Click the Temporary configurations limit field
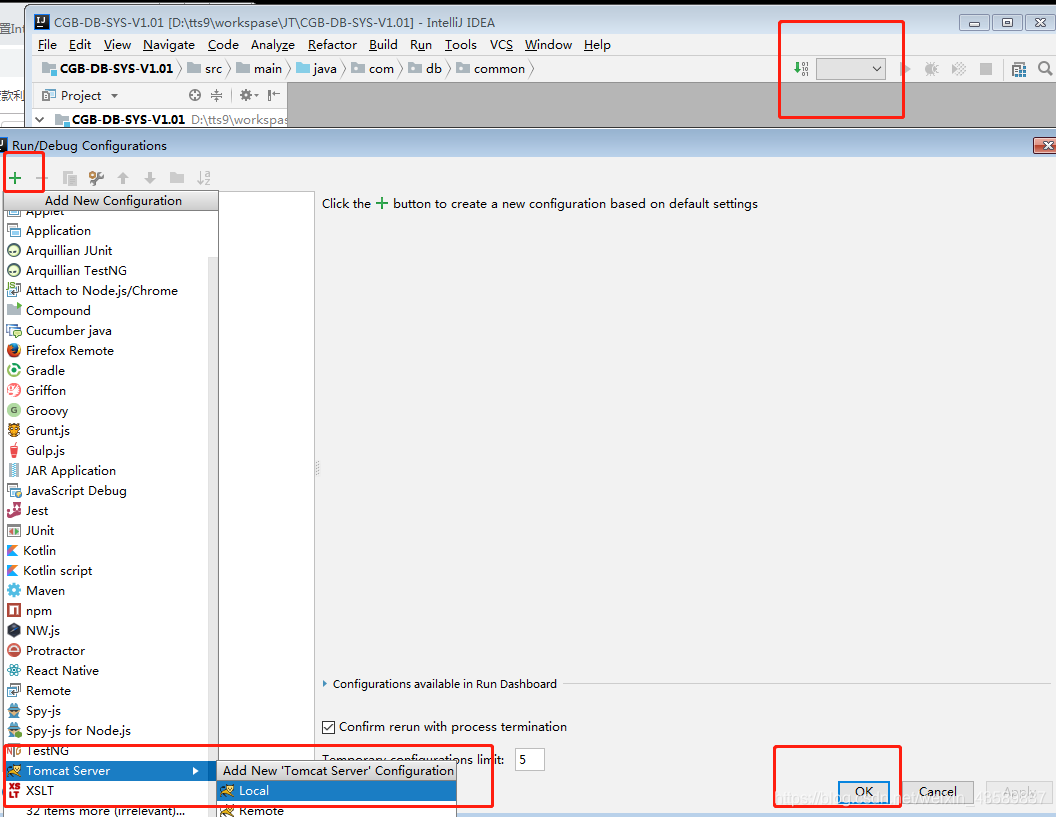Screen dimensions: 1056x817 [529, 760]
